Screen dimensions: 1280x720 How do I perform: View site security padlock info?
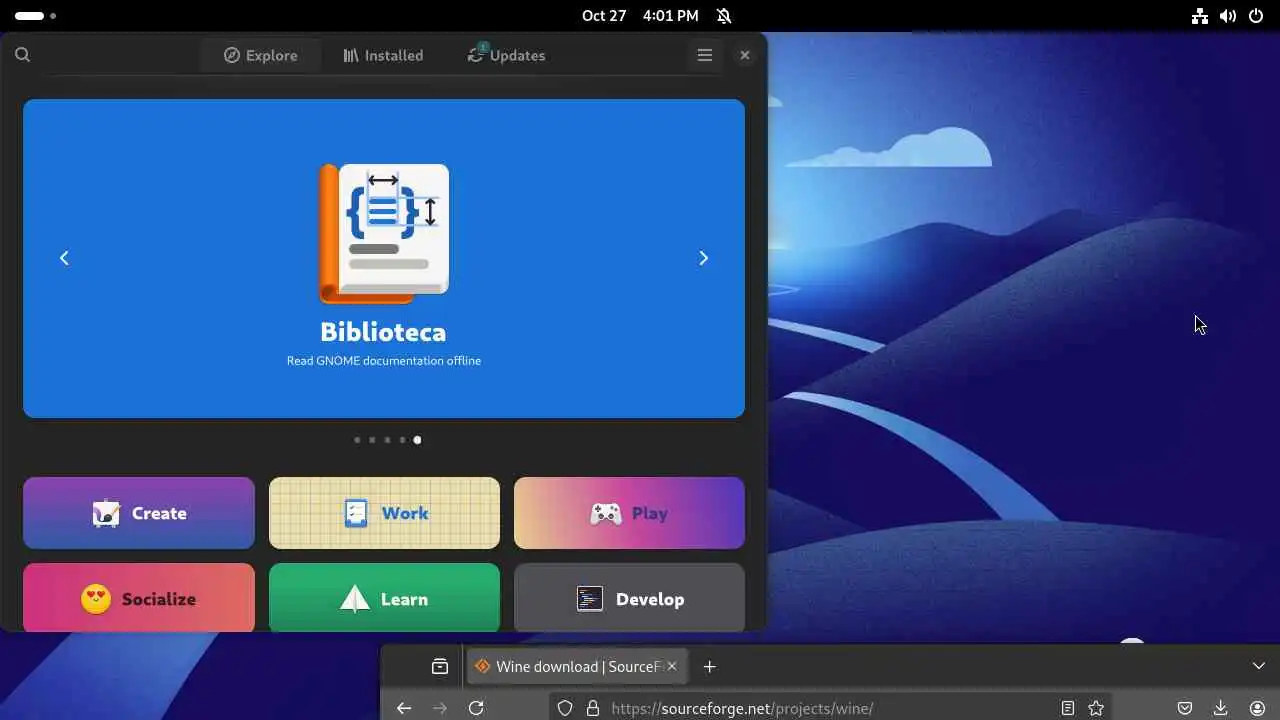tap(592, 708)
